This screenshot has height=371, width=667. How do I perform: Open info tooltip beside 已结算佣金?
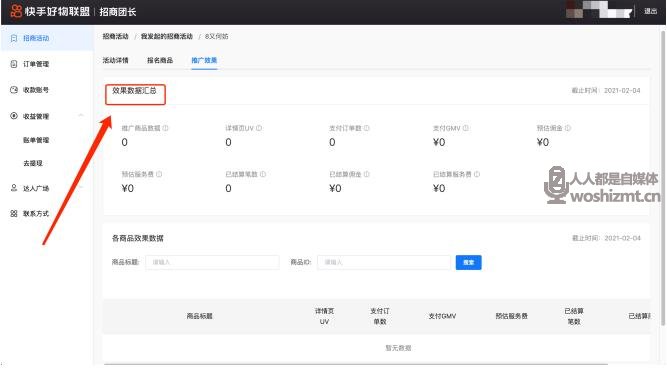[367, 174]
